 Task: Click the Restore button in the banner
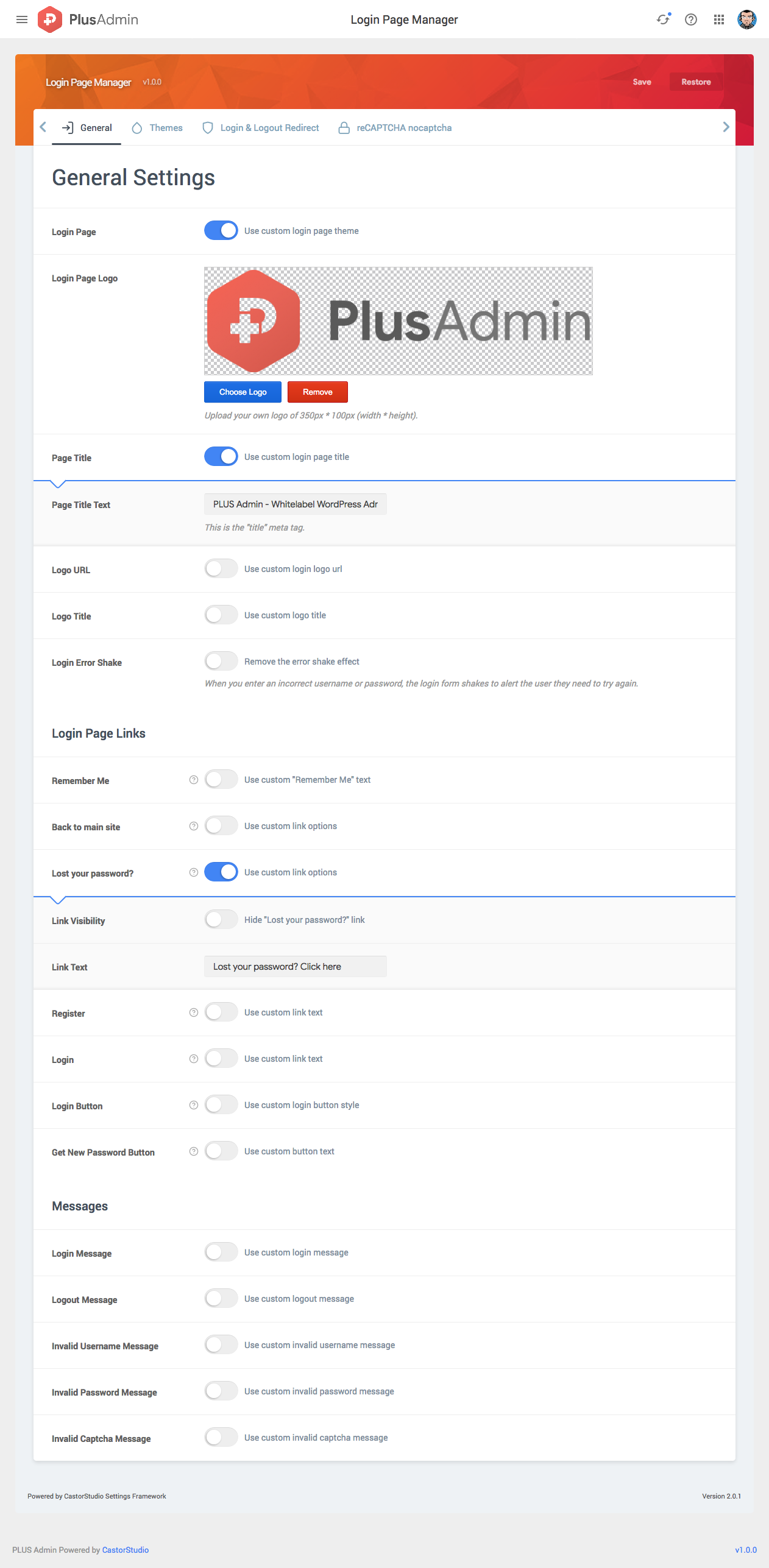click(x=696, y=82)
